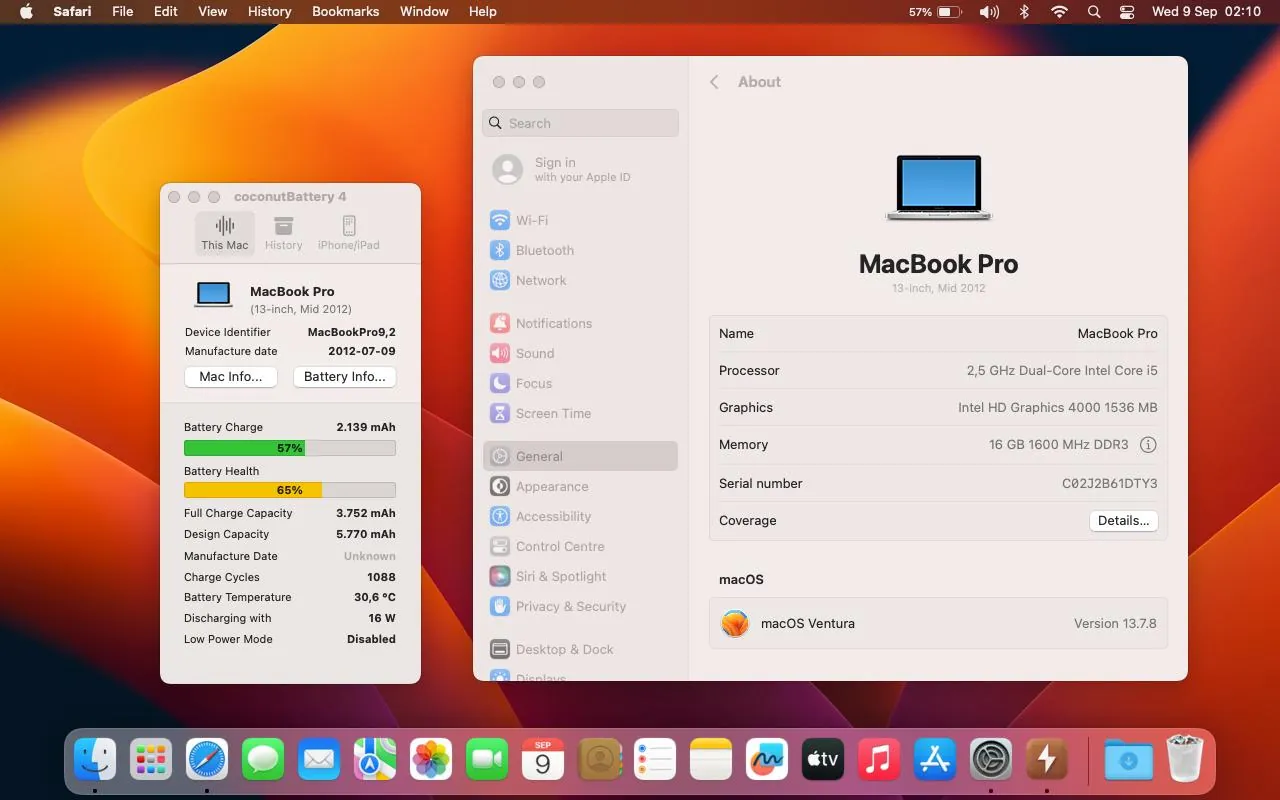Click the battery status icon in the menu bar
The height and width of the screenshot is (800, 1280).
click(x=949, y=12)
